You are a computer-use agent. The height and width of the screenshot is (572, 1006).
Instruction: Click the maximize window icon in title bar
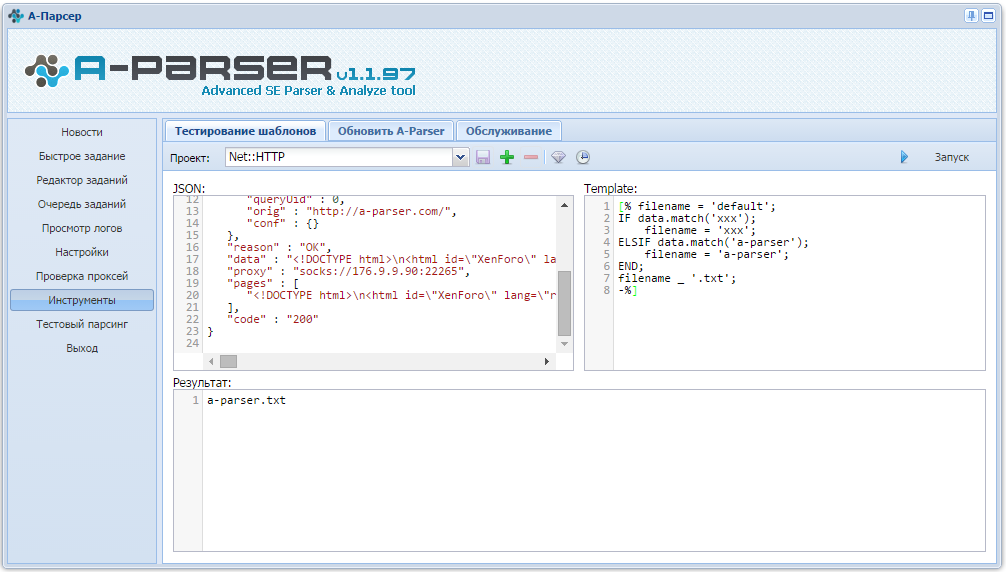point(989,15)
